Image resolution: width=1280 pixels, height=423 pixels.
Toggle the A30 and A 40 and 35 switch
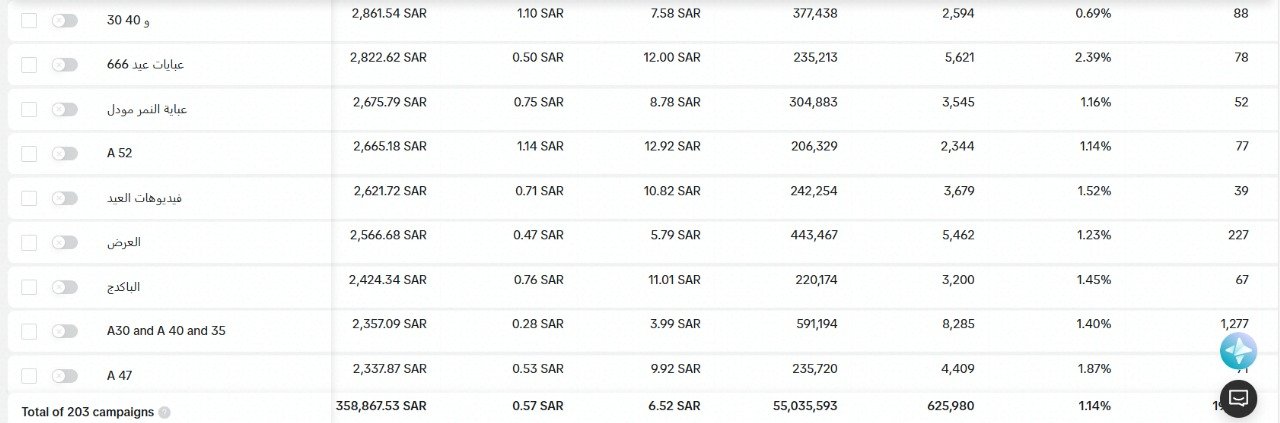click(65, 331)
